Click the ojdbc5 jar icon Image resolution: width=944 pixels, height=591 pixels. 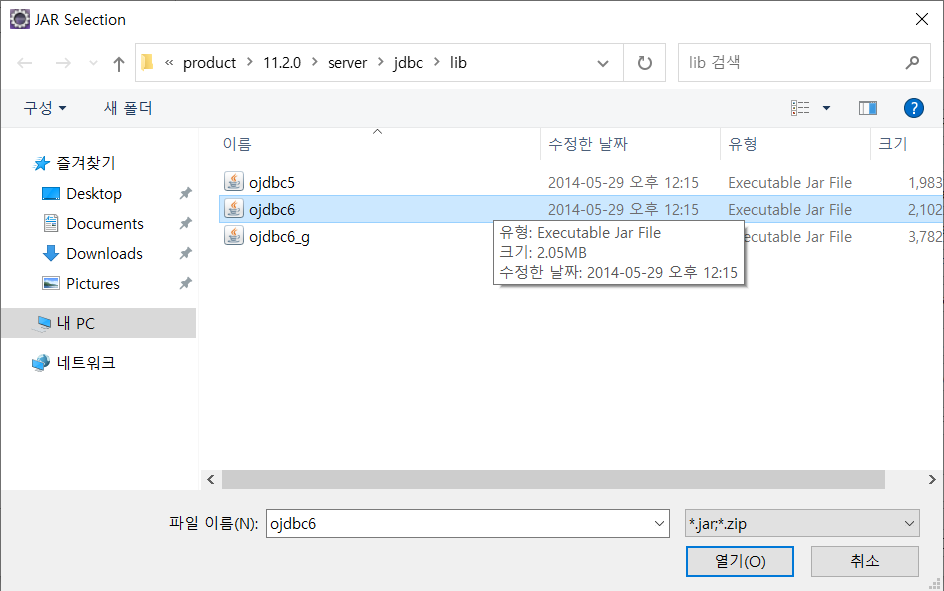coord(234,181)
